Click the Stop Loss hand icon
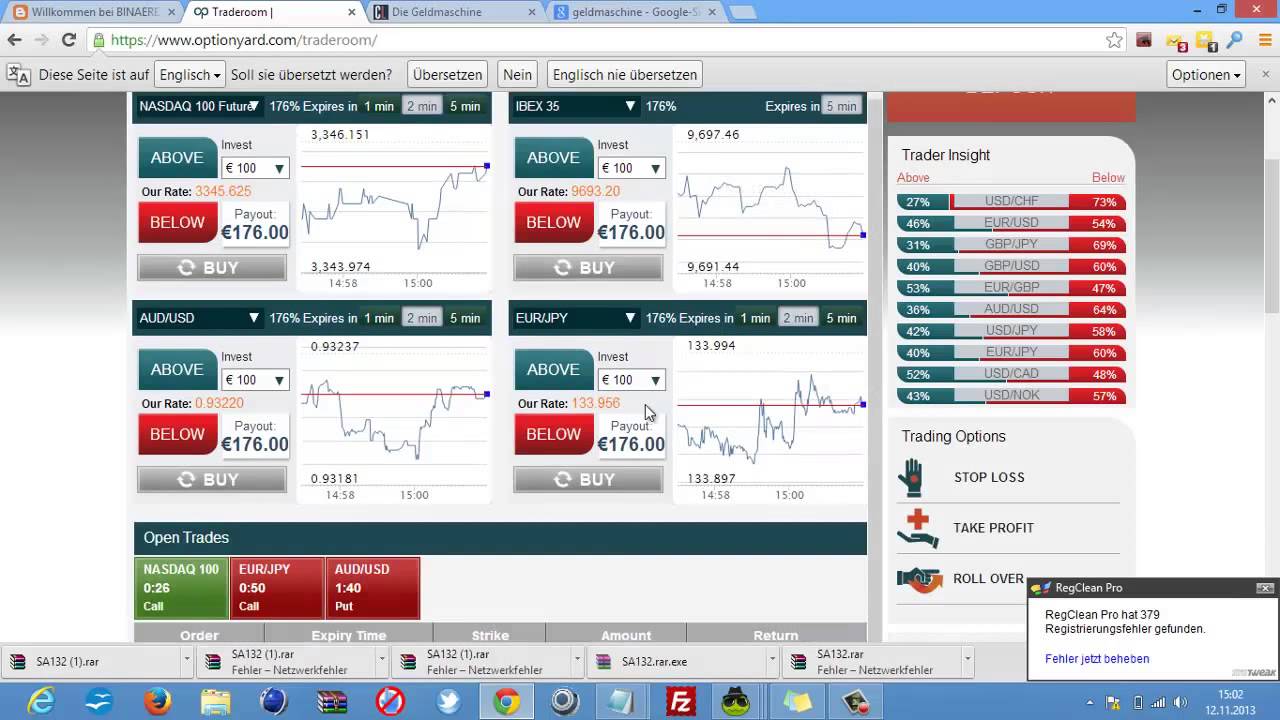The width and height of the screenshot is (1280, 720). [911, 477]
